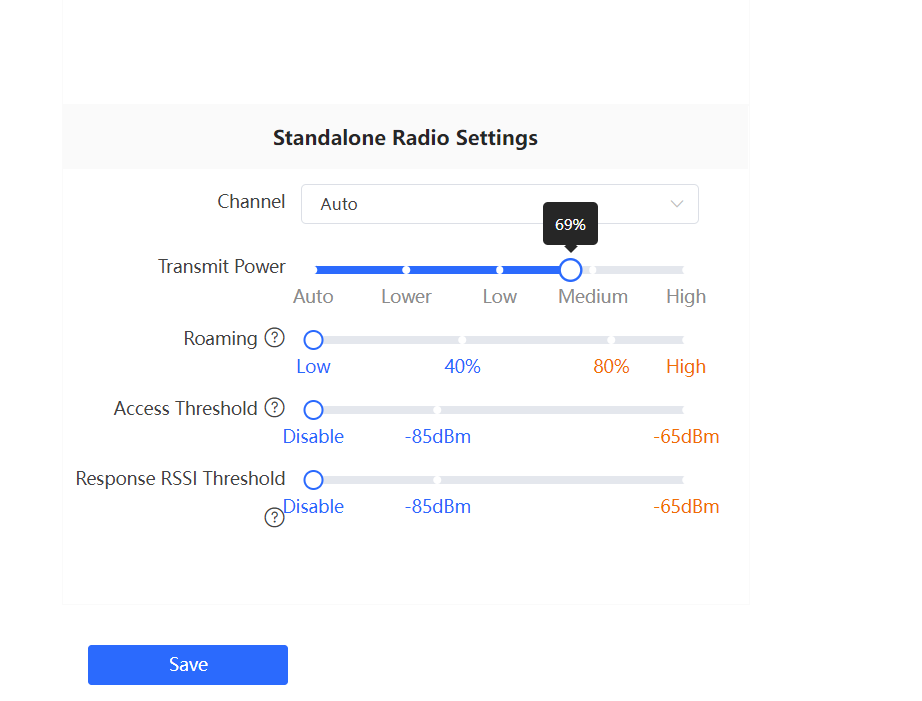922x701 pixels.
Task: Open the Access Threshold help icon
Action: tap(275, 408)
